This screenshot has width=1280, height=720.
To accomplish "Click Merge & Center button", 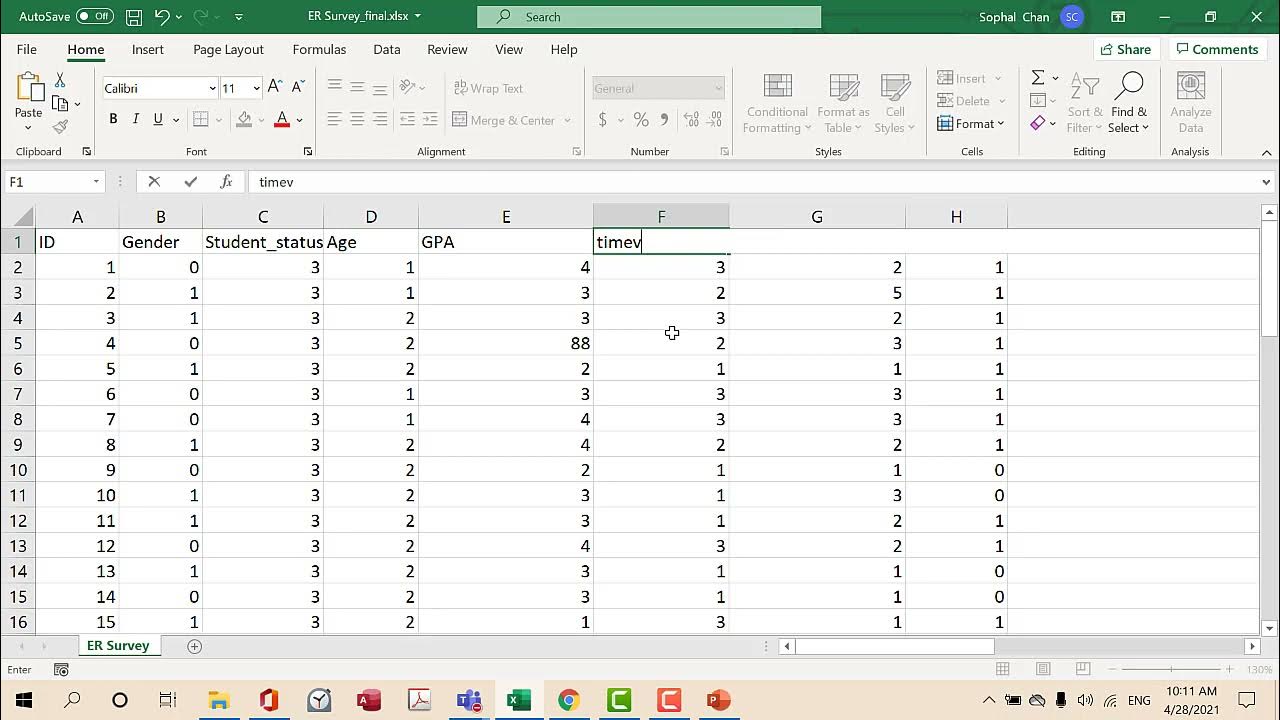I will click(x=504, y=120).
